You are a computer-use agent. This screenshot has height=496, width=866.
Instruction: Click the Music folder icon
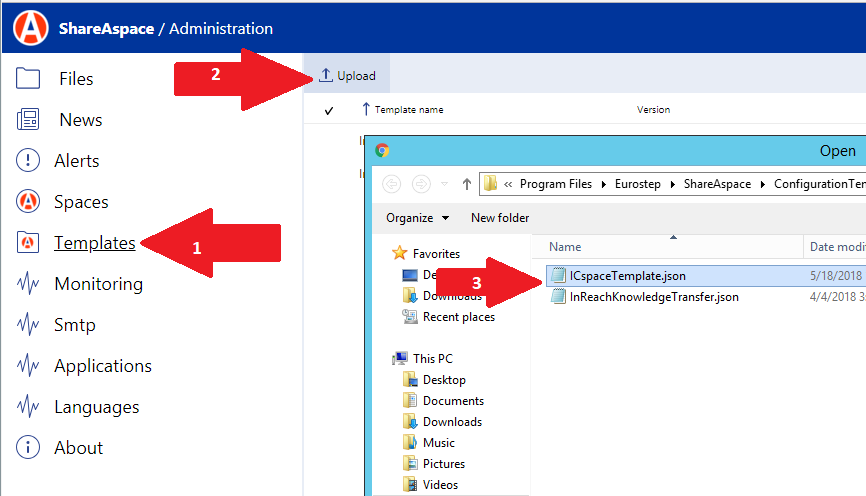[410, 442]
